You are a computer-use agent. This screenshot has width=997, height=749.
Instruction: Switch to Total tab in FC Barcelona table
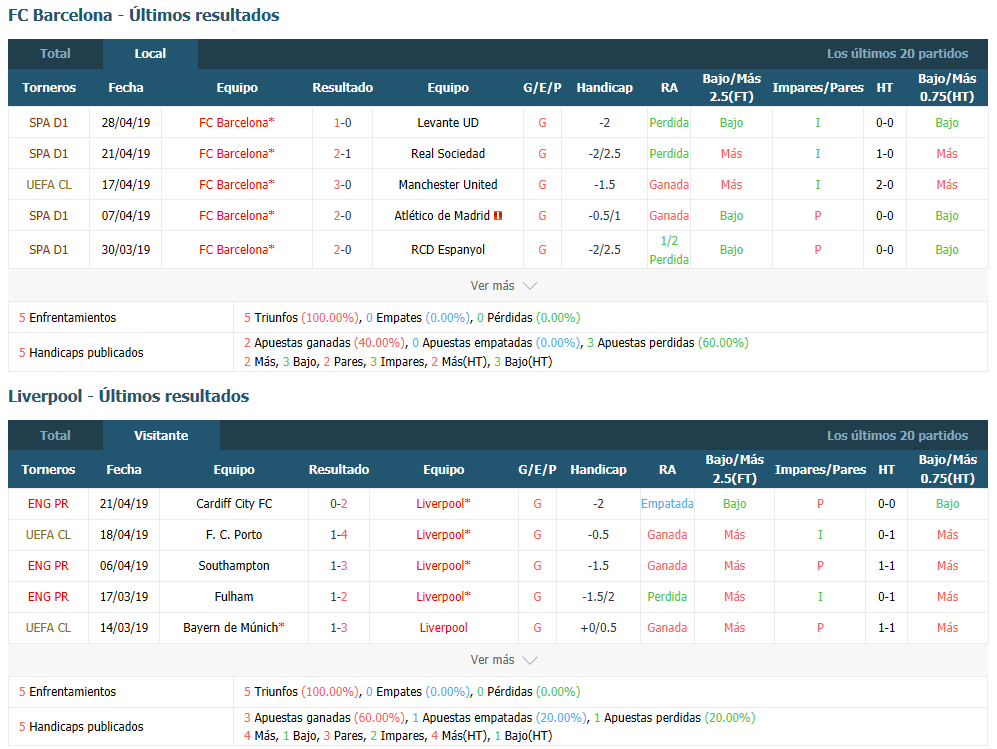coord(55,54)
